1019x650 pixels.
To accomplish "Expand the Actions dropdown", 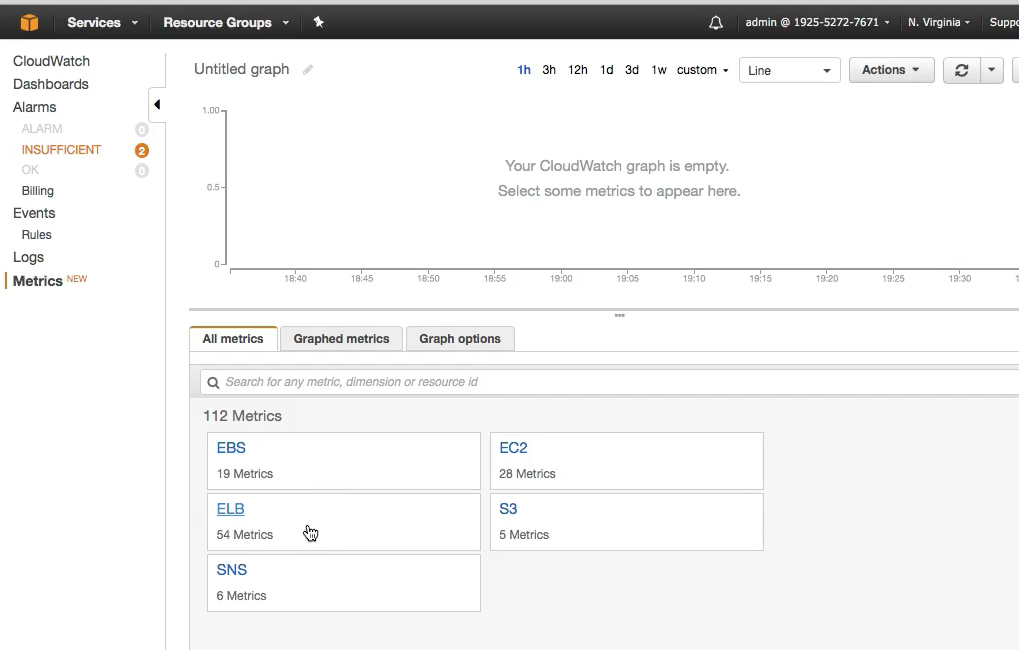I will [x=890, y=70].
